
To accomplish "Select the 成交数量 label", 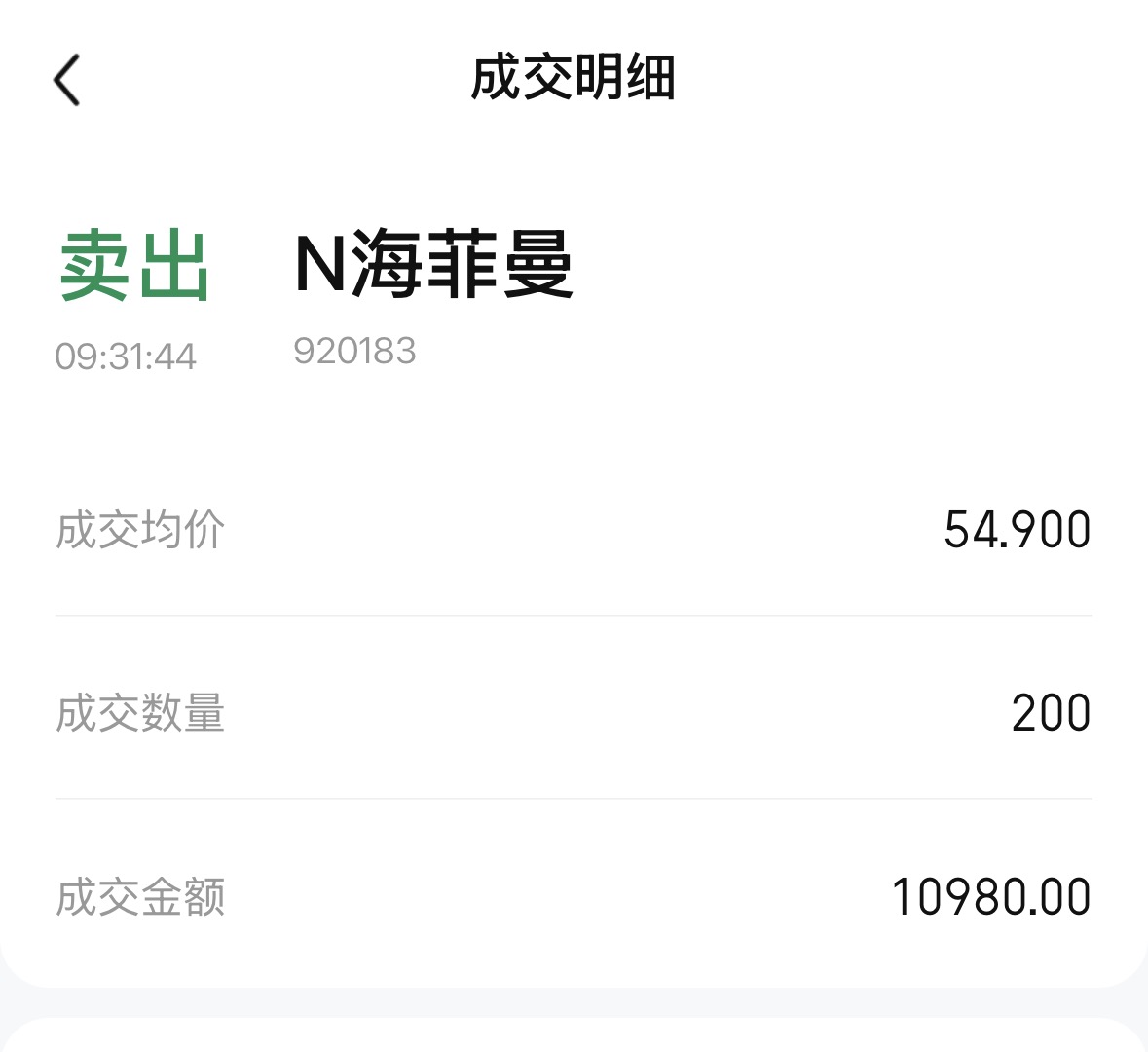I will tap(140, 713).
